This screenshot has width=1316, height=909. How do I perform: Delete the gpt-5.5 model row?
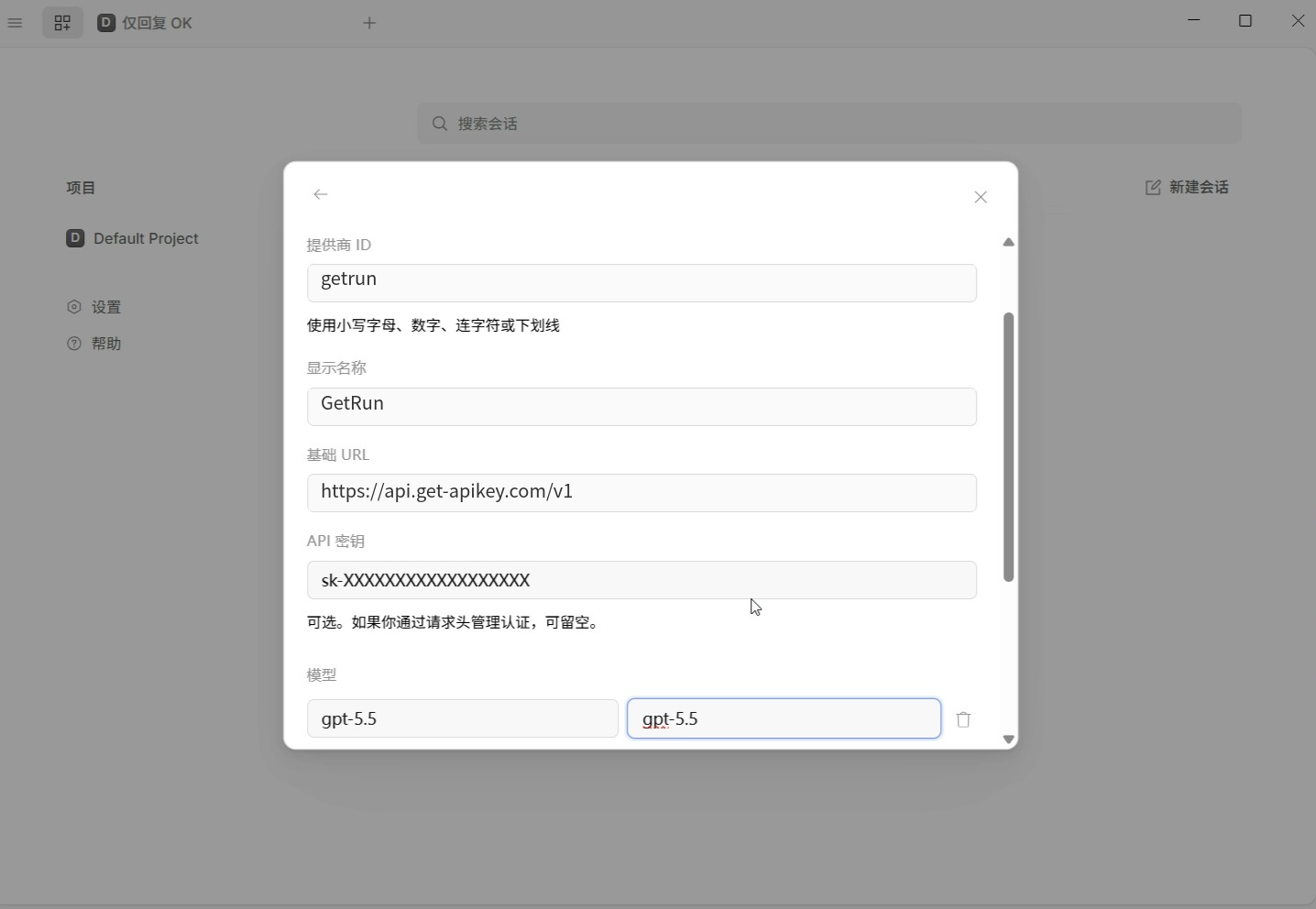963,719
